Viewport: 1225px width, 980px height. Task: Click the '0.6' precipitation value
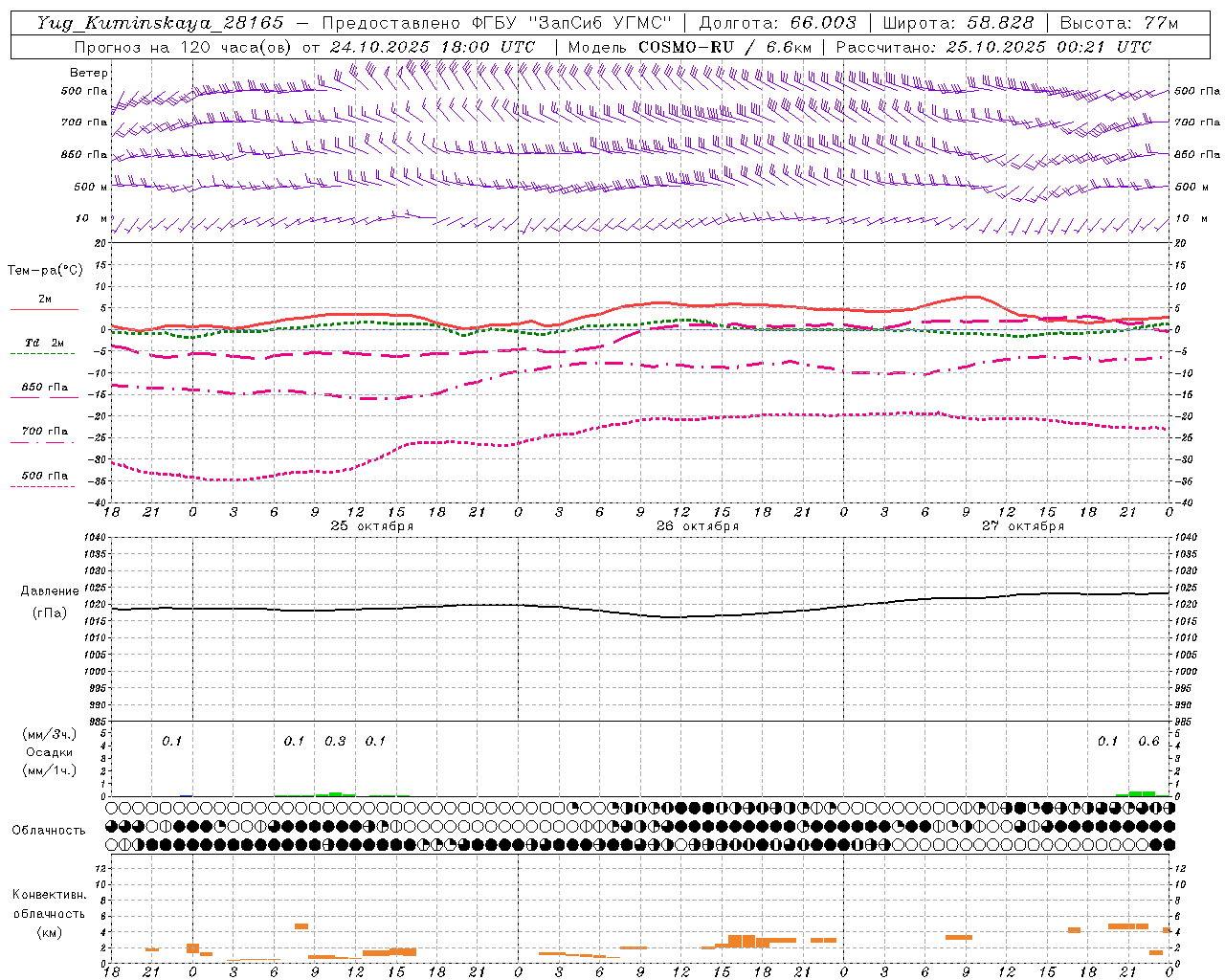pos(1148,742)
